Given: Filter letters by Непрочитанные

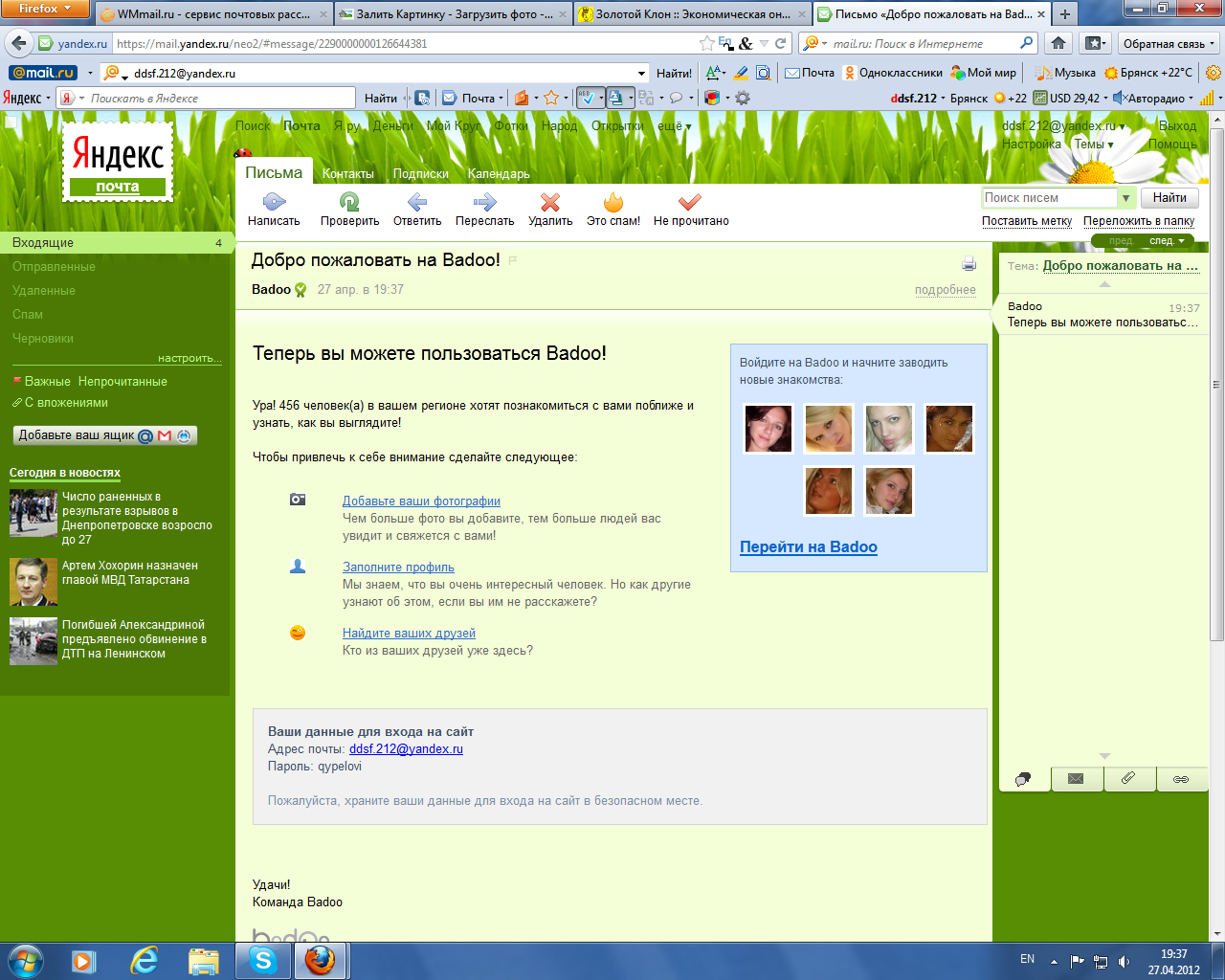Looking at the screenshot, I should pos(122,381).
